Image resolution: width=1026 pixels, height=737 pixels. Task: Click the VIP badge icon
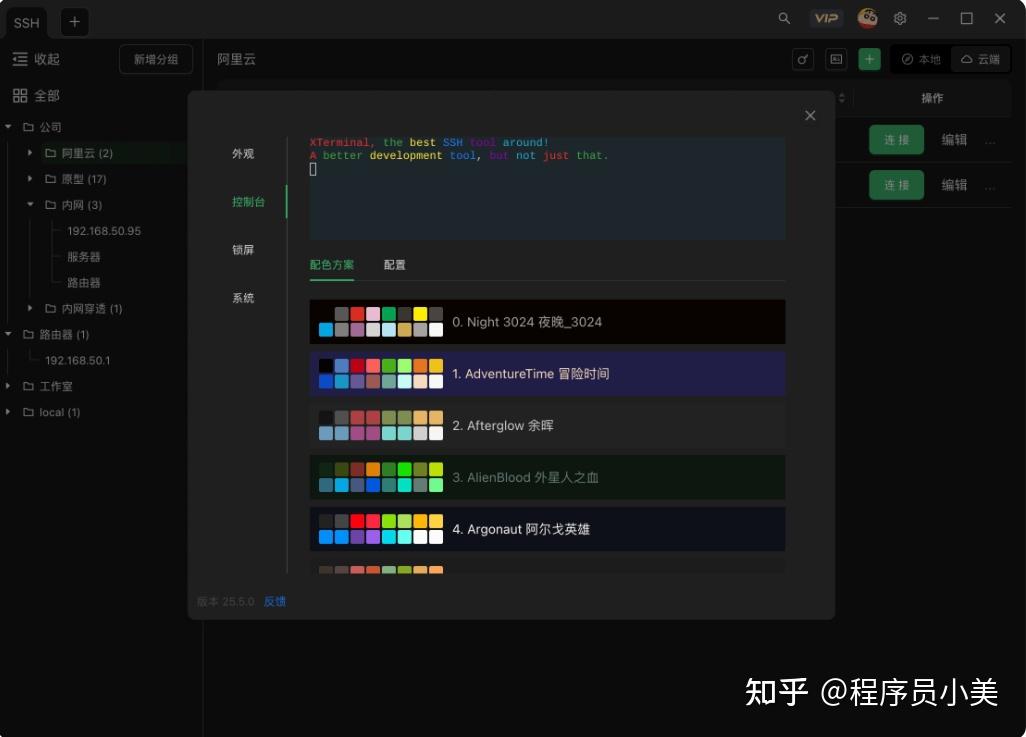pos(826,18)
